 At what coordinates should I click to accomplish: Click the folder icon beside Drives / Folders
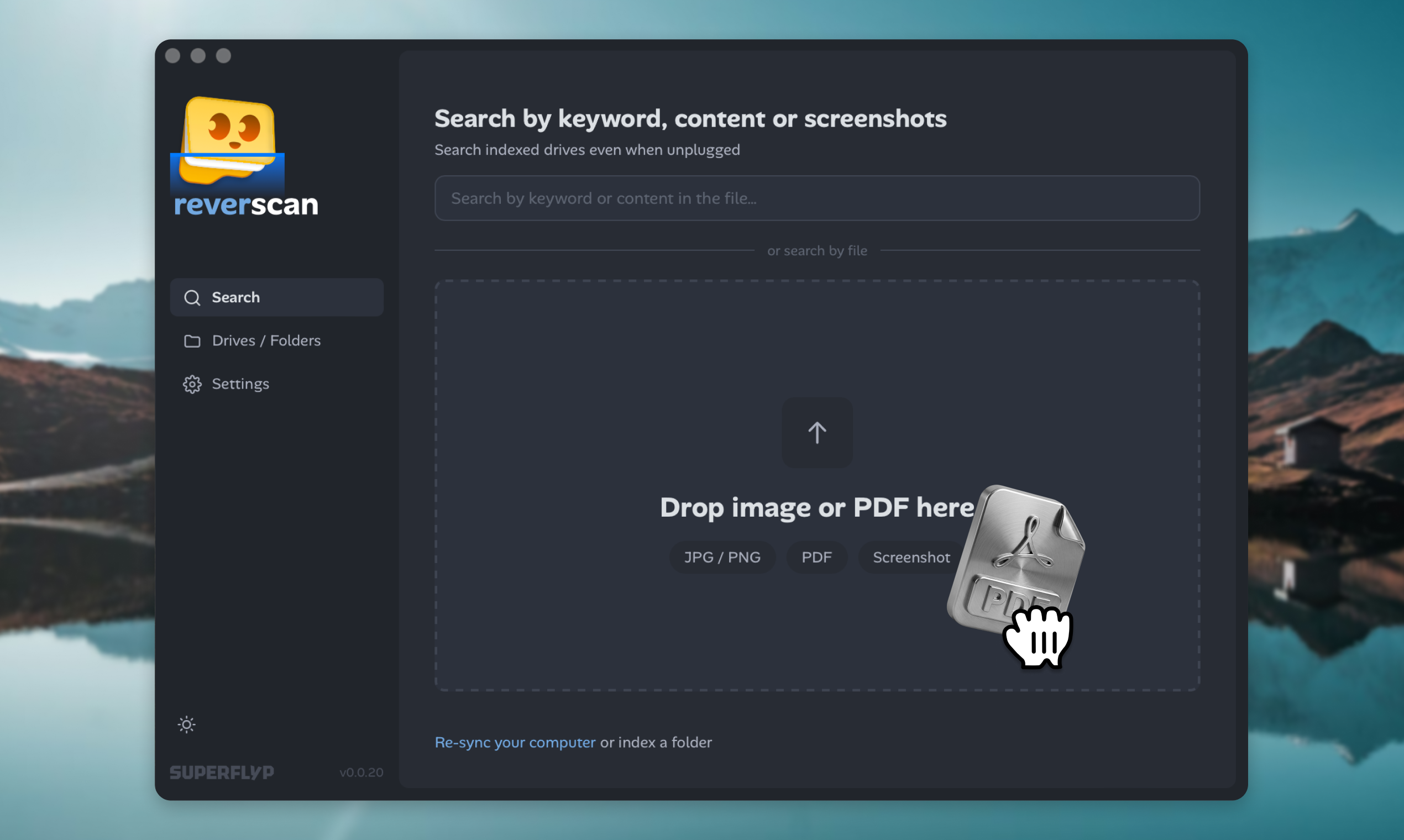192,341
